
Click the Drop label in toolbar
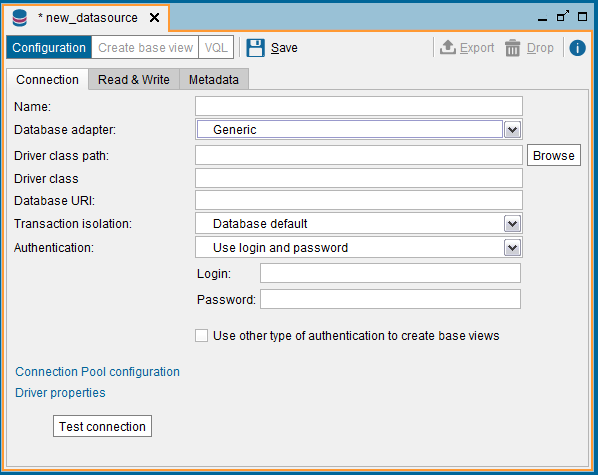540,48
